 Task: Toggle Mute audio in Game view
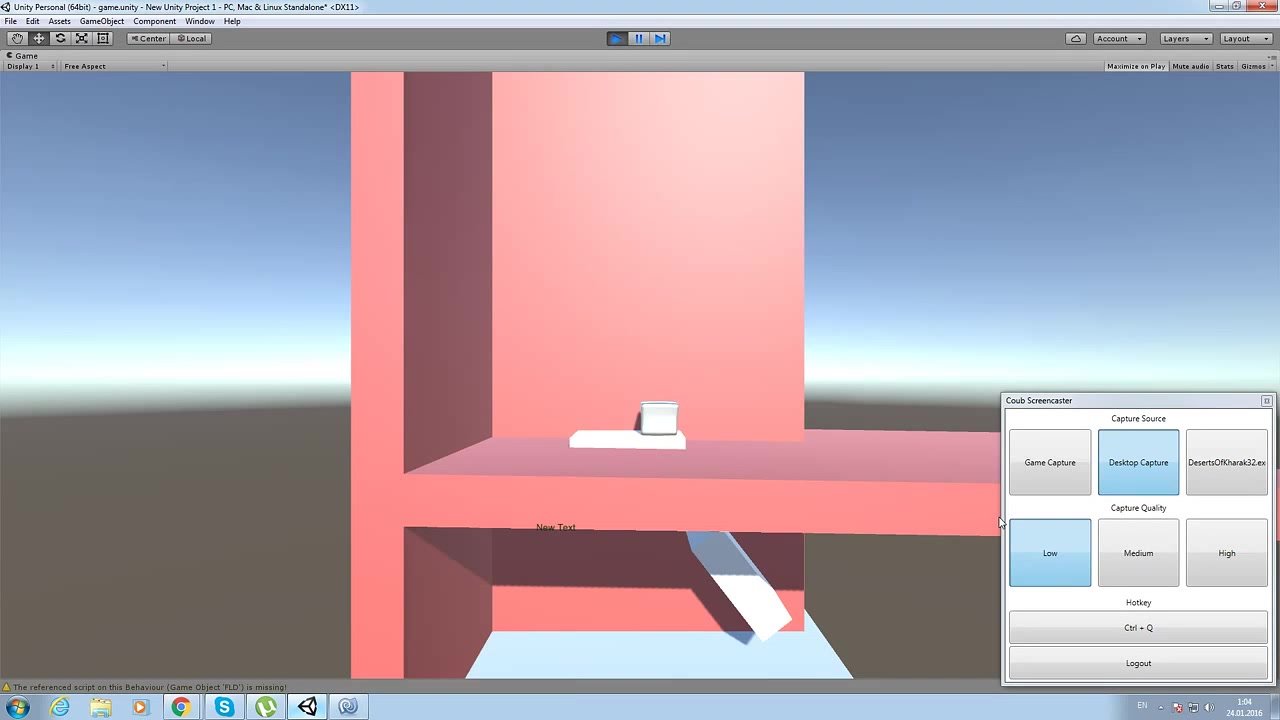[1190, 66]
